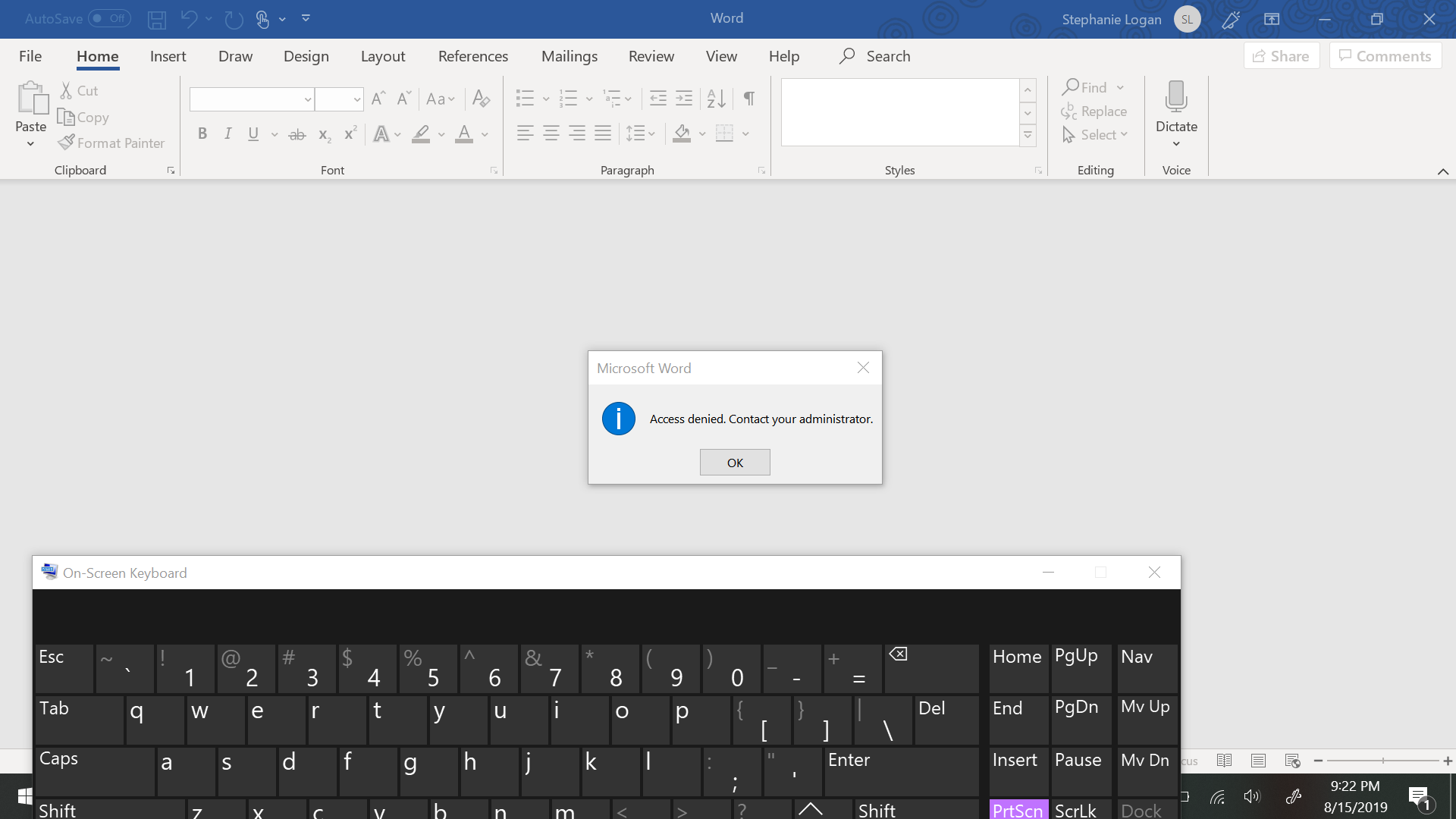Align text left
Screen dimensions: 1456x819
[525, 133]
